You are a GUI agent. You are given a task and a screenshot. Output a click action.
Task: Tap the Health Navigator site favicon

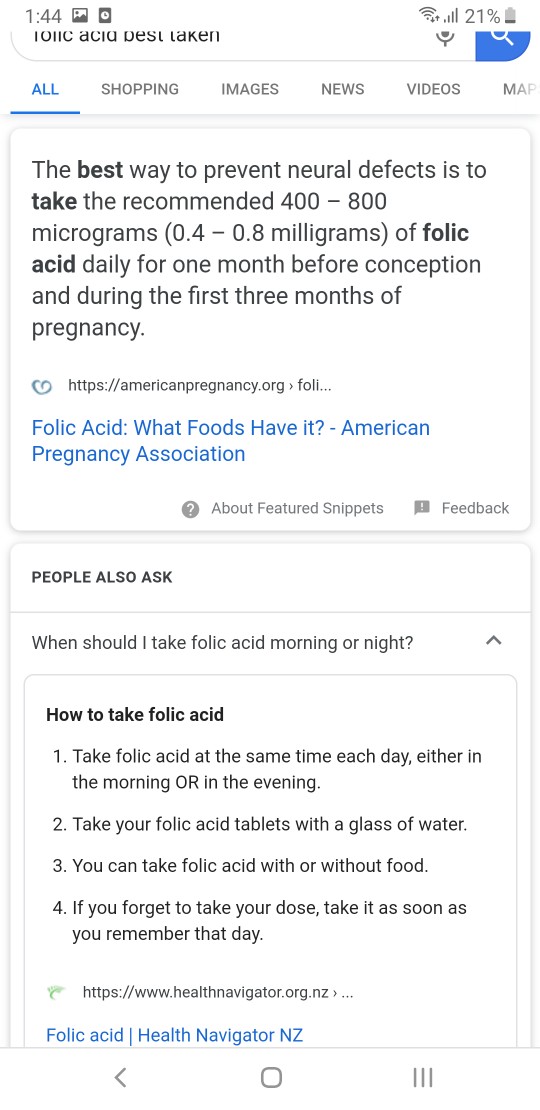point(56,992)
